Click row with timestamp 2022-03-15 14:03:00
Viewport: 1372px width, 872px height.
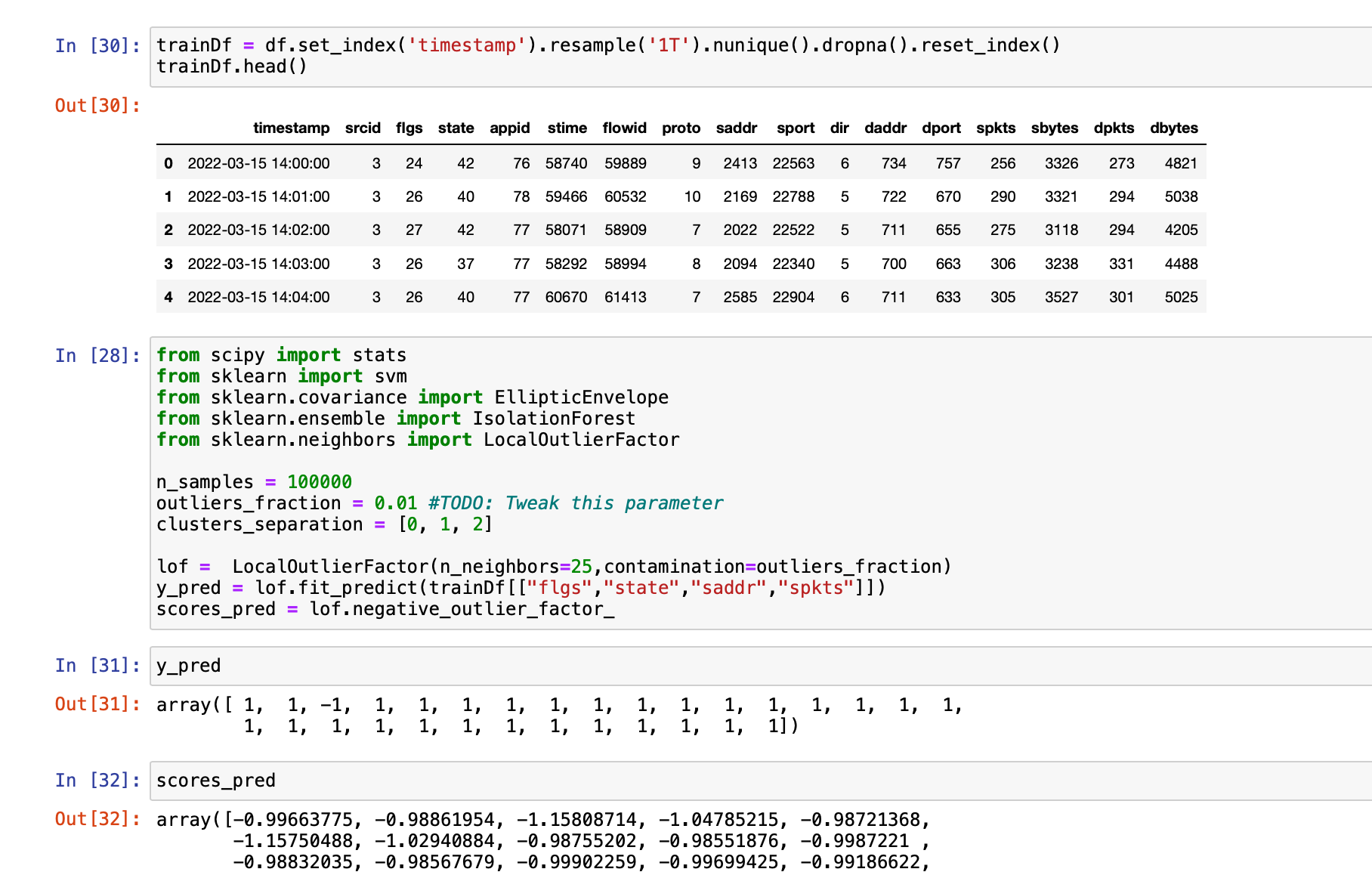point(258,264)
